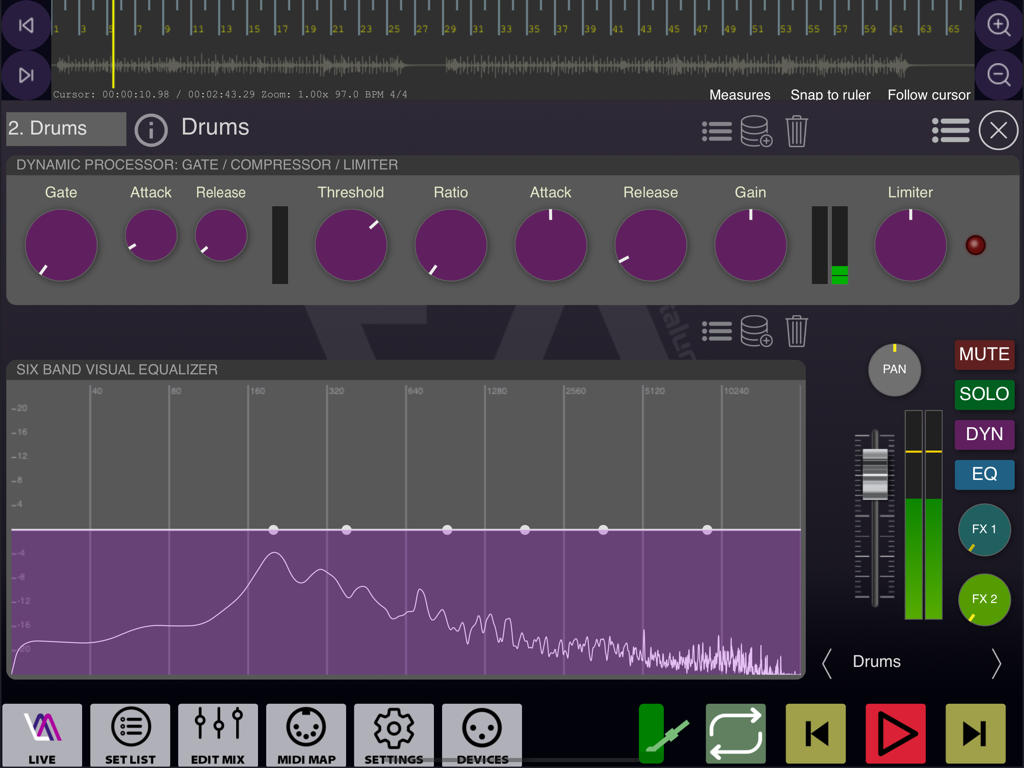Open the MIDI MAP screen

click(306, 734)
